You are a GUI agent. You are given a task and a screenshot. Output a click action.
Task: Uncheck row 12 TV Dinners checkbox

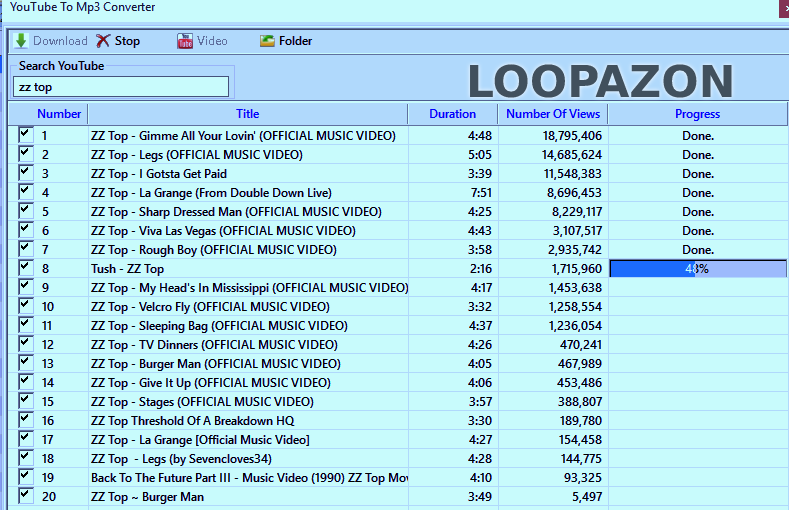(x=25, y=344)
